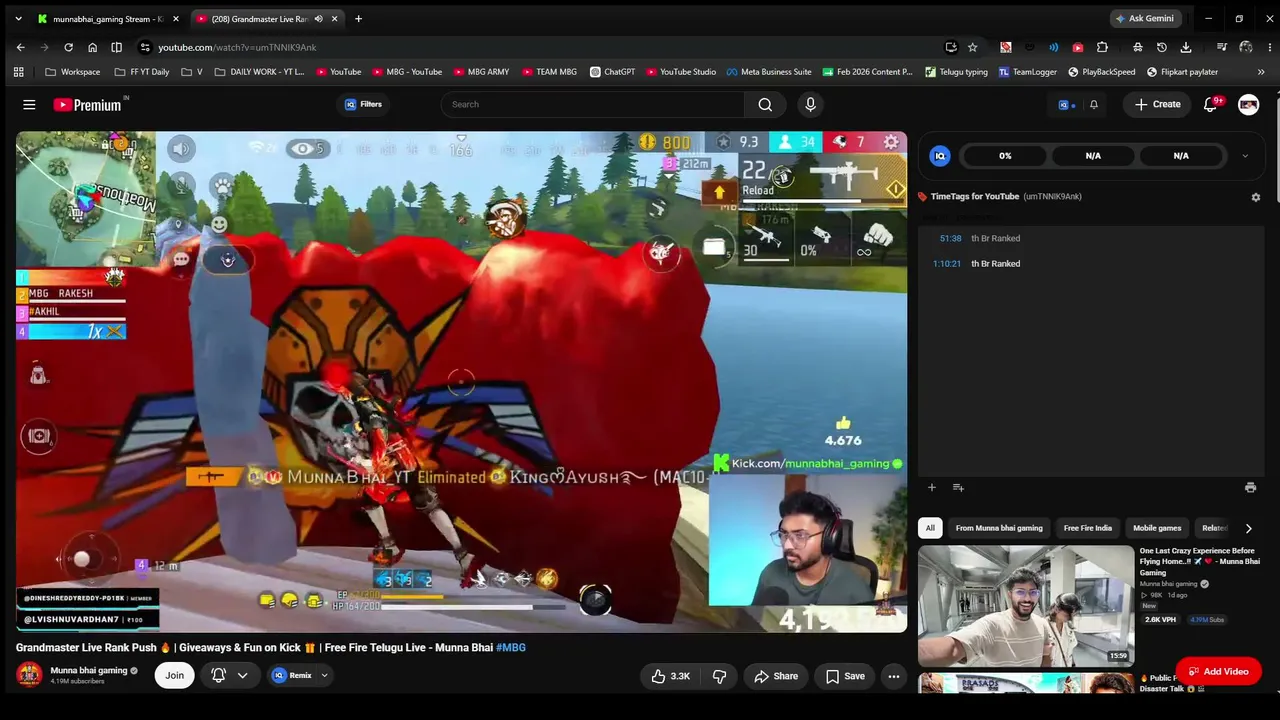
Task: Bookmark this page with the star icon
Action: (972, 47)
